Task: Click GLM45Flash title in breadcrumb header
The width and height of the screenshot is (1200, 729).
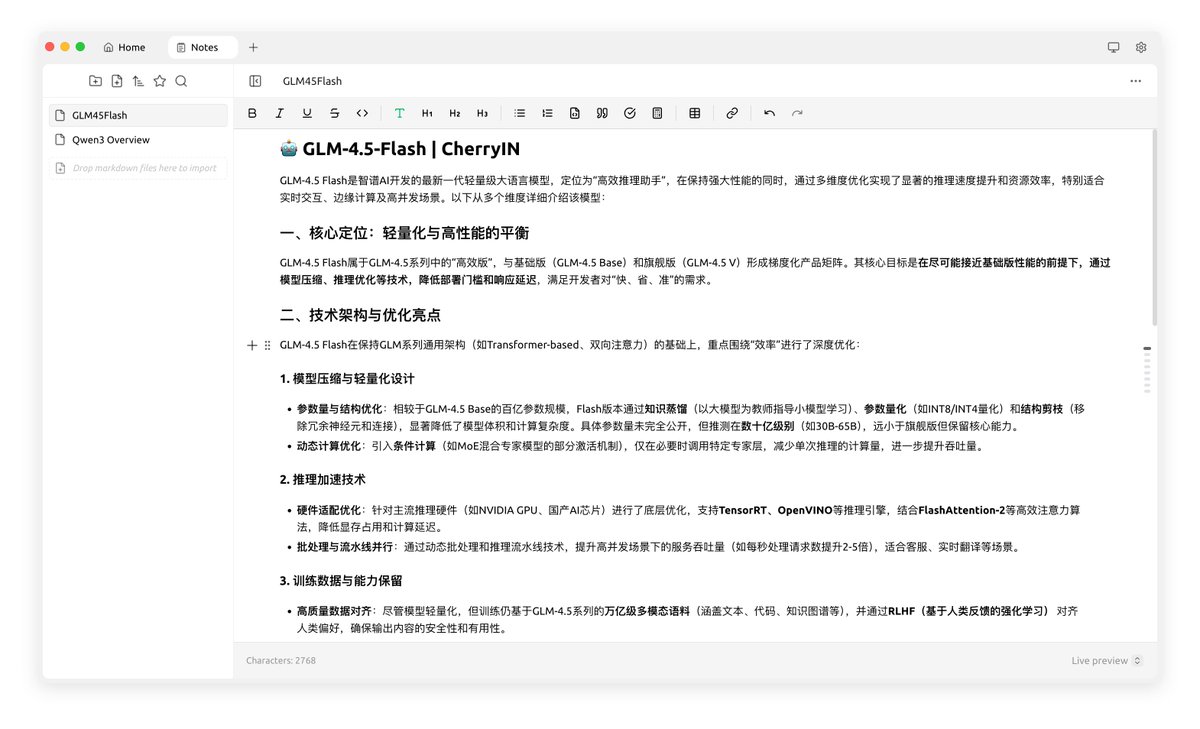Action: (312, 81)
